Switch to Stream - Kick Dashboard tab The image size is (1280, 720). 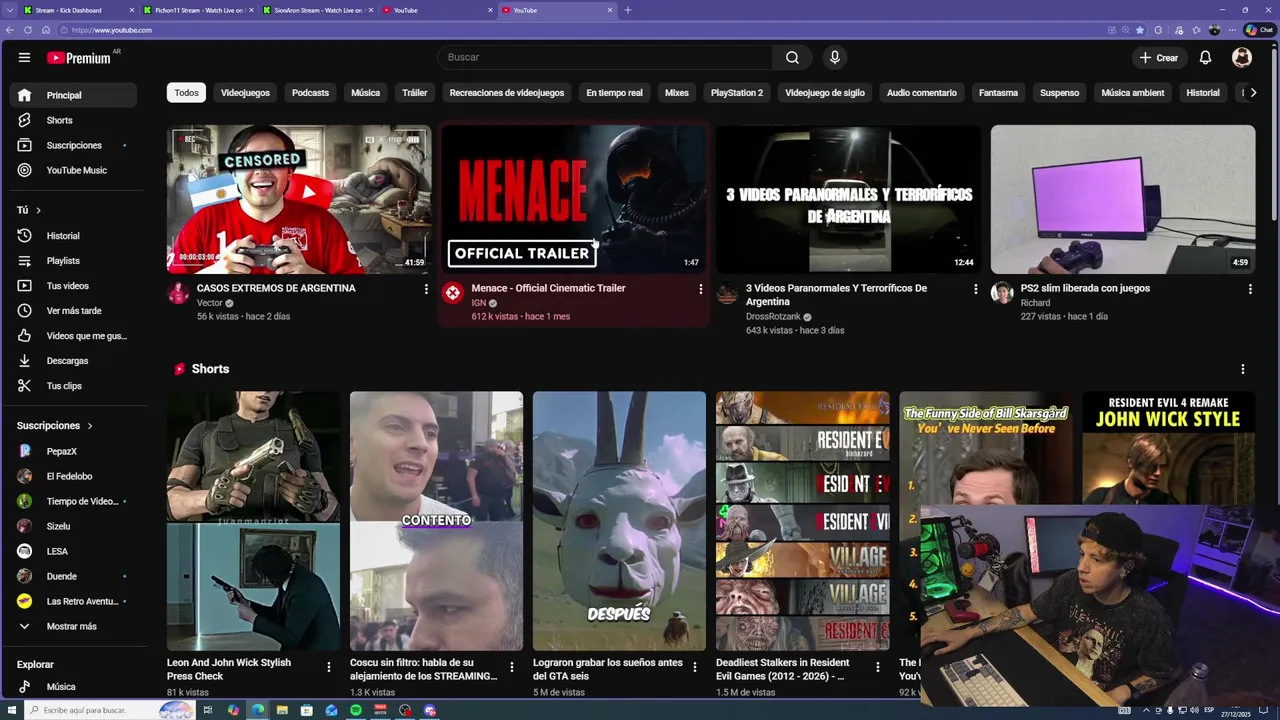tap(77, 10)
